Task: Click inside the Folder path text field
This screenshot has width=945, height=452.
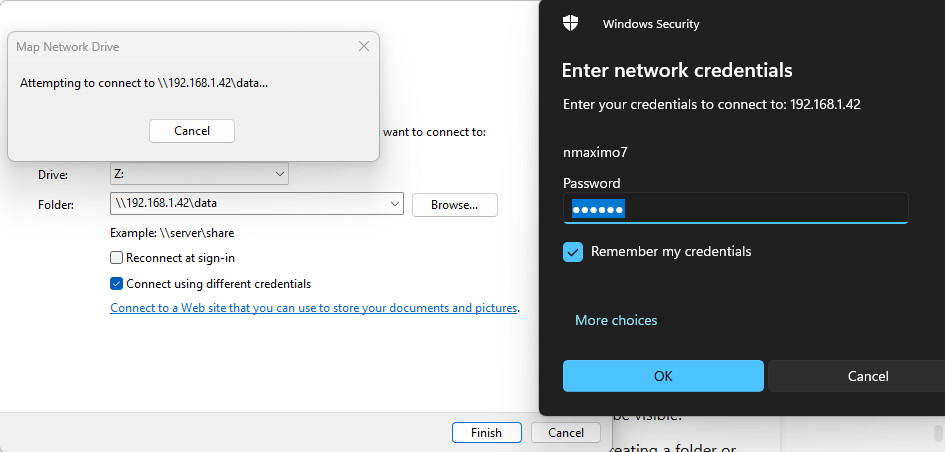Action: click(250, 204)
